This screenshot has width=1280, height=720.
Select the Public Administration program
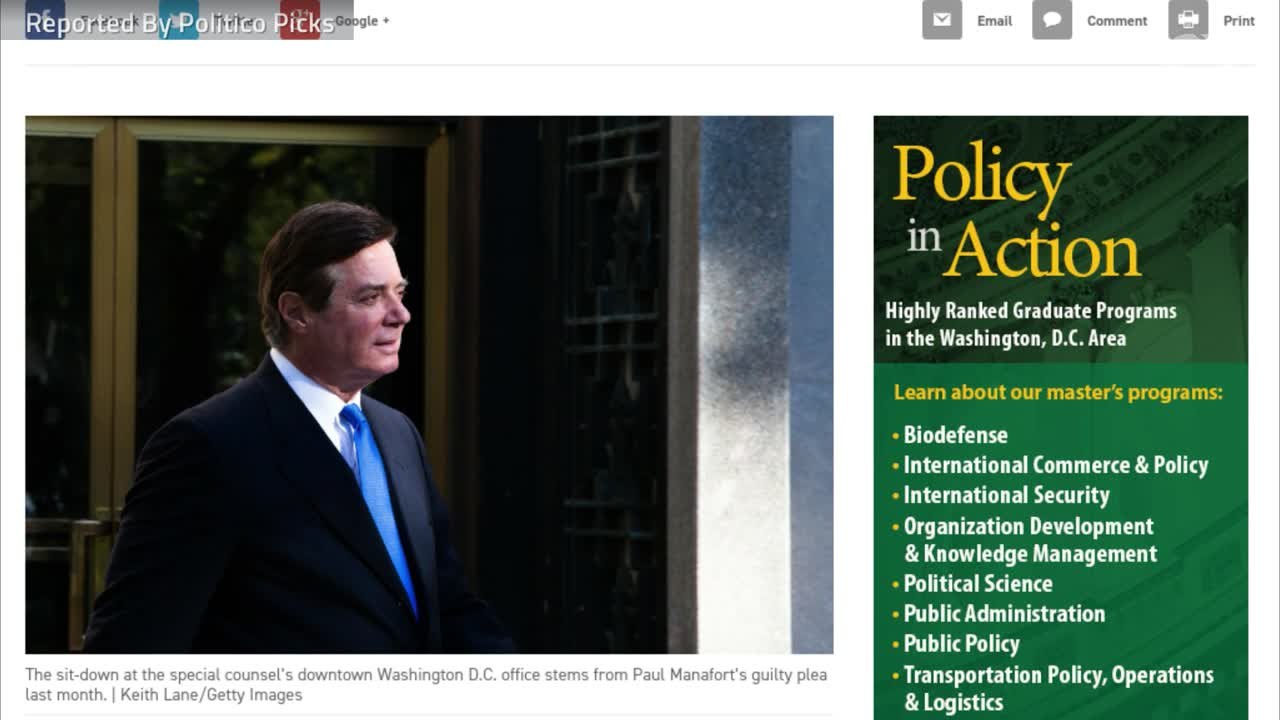[x=1004, y=614]
